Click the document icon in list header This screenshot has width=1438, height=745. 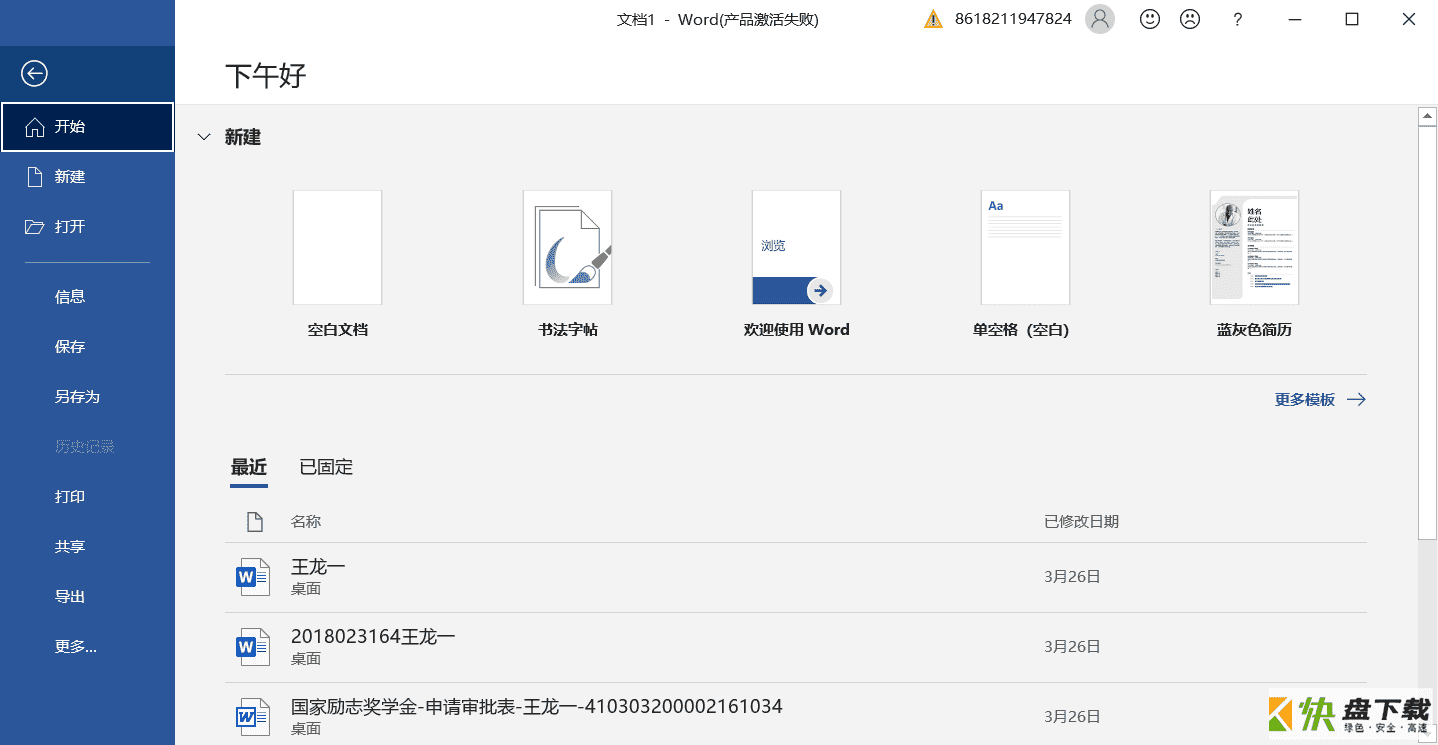pyautogui.click(x=255, y=522)
